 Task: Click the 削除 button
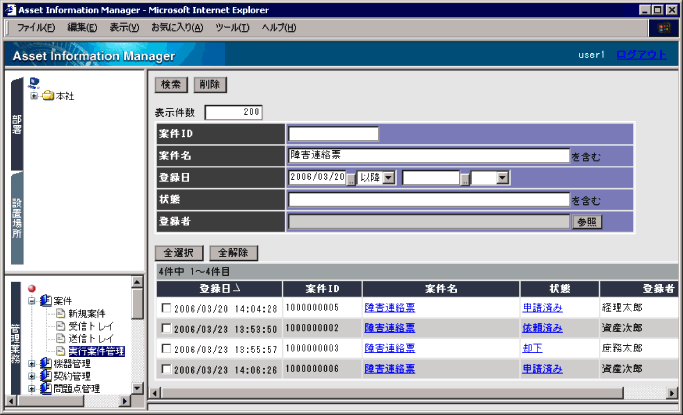pos(210,84)
